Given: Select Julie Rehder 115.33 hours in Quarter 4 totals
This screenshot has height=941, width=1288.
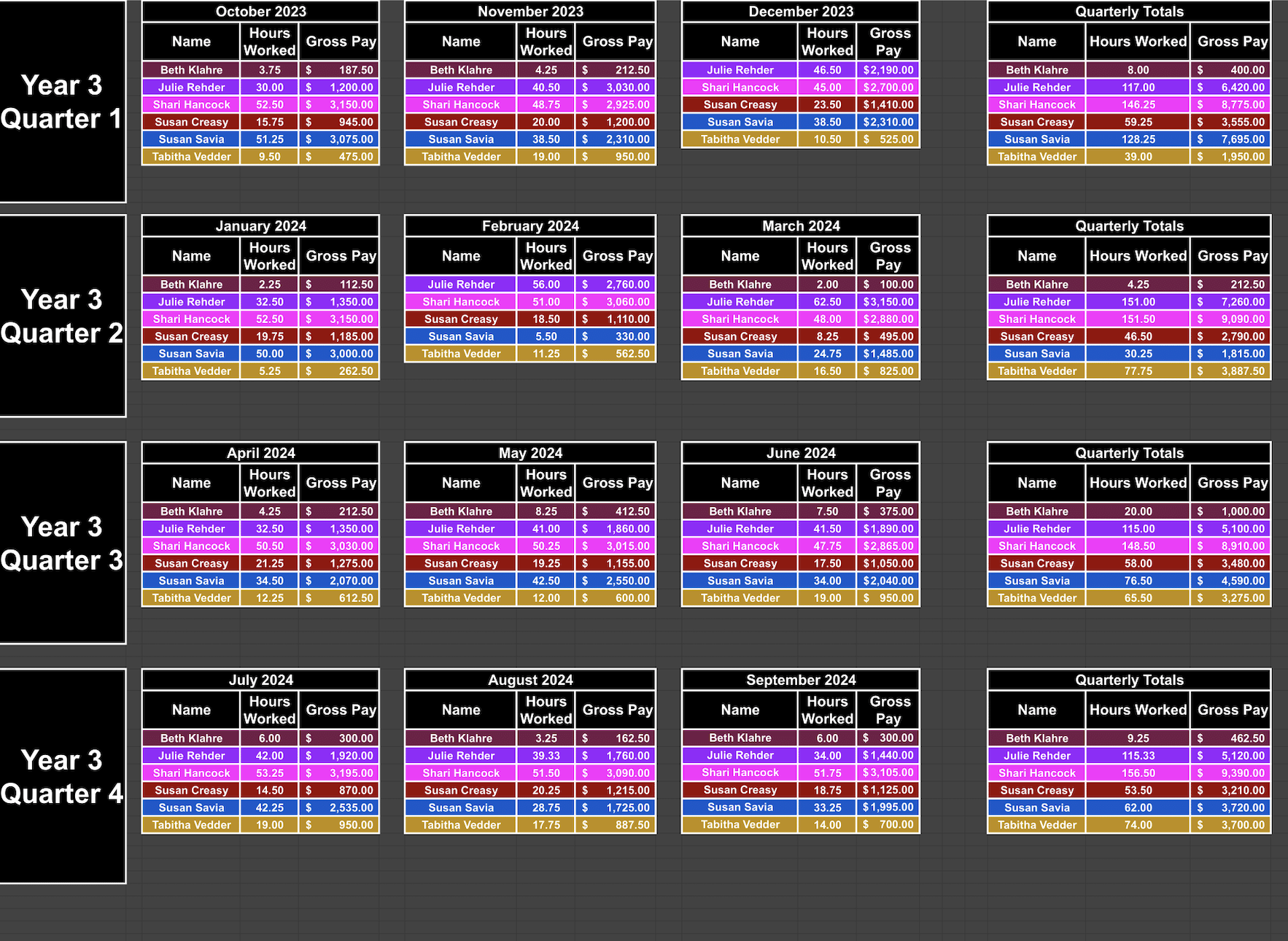Looking at the screenshot, I should [1138, 756].
